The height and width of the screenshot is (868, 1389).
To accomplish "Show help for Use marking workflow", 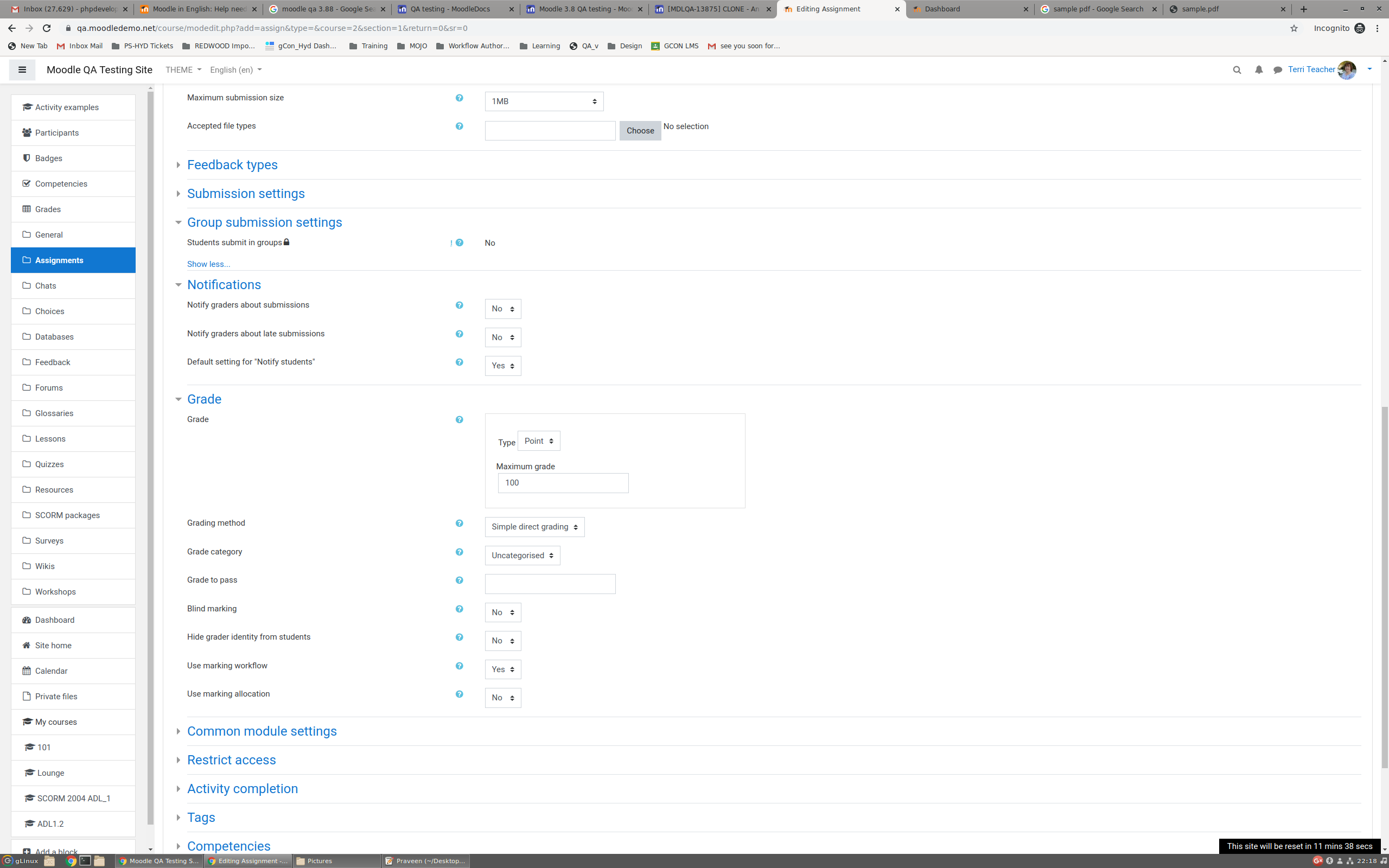I will pyautogui.click(x=459, y=666).
